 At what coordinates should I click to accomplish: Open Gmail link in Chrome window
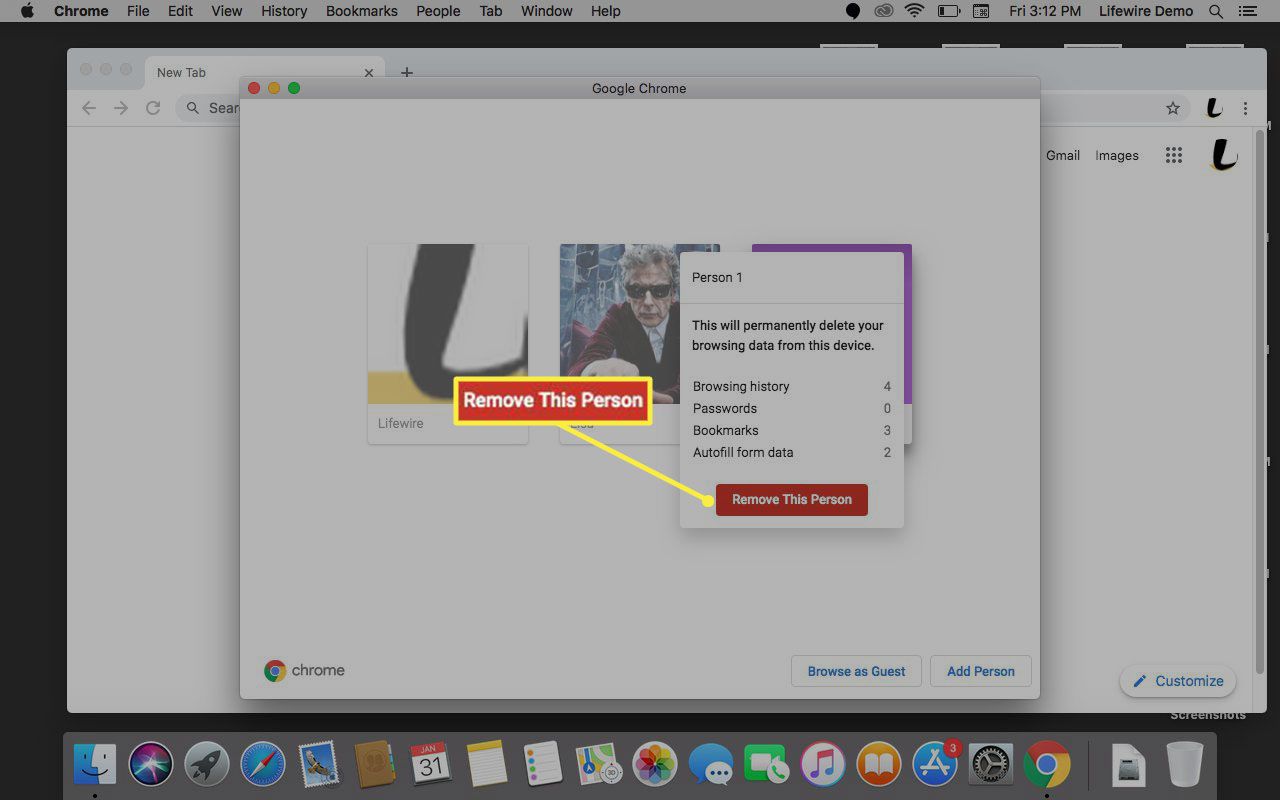tap(1063, 155)
